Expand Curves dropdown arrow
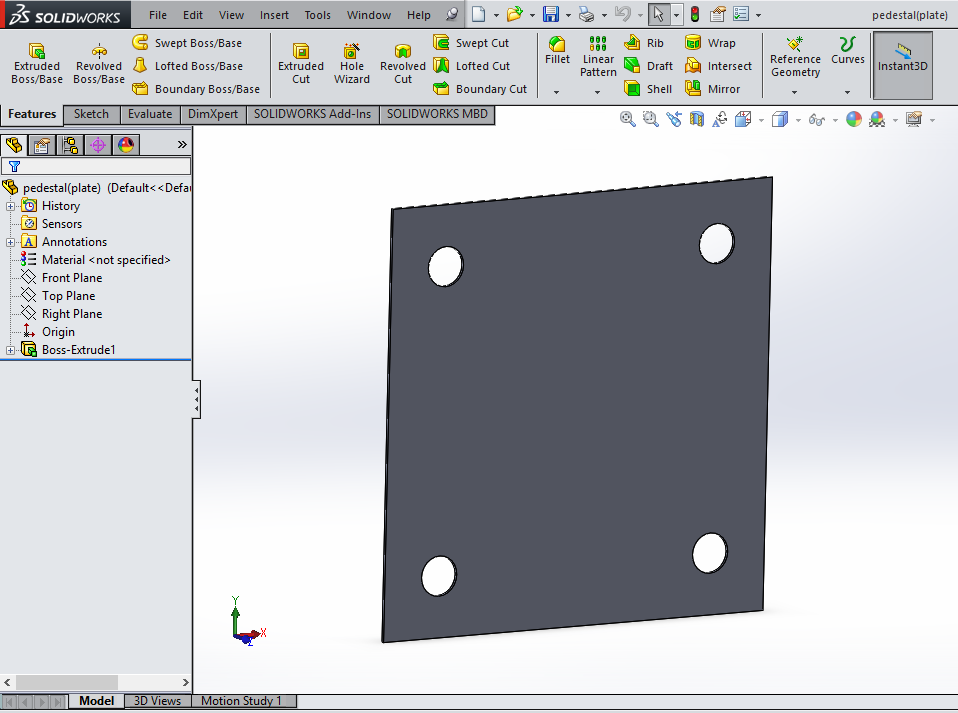Screen dimensions: 958x713 [847, 92]
